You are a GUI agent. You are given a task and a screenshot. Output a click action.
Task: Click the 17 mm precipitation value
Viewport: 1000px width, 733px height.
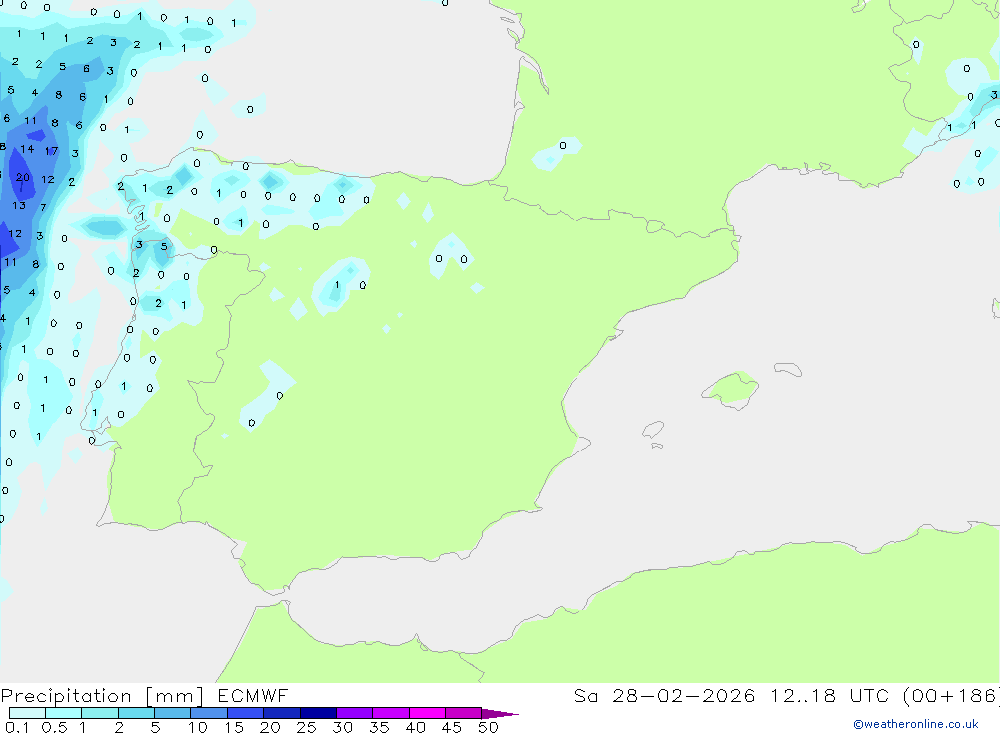pos(52,151)
